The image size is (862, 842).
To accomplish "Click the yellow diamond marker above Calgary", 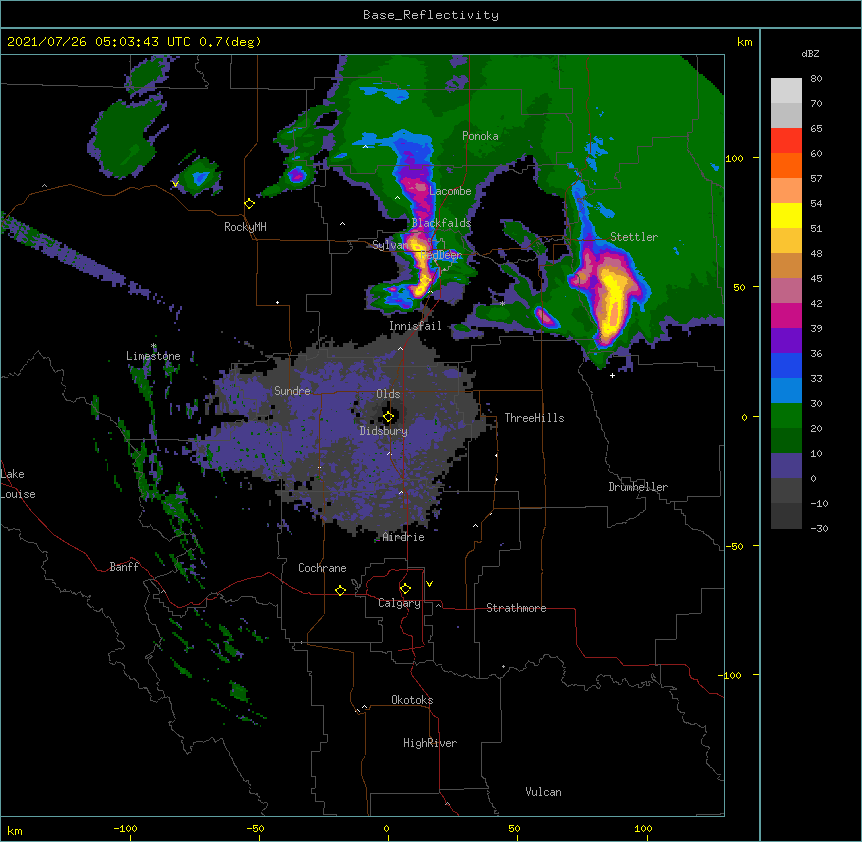I will [x=405, y=589].
